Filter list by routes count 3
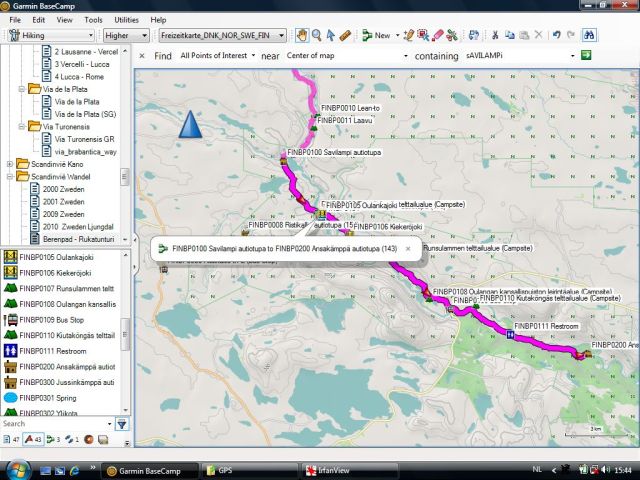This screenshot has width=640, height=480. coord(54,439)
